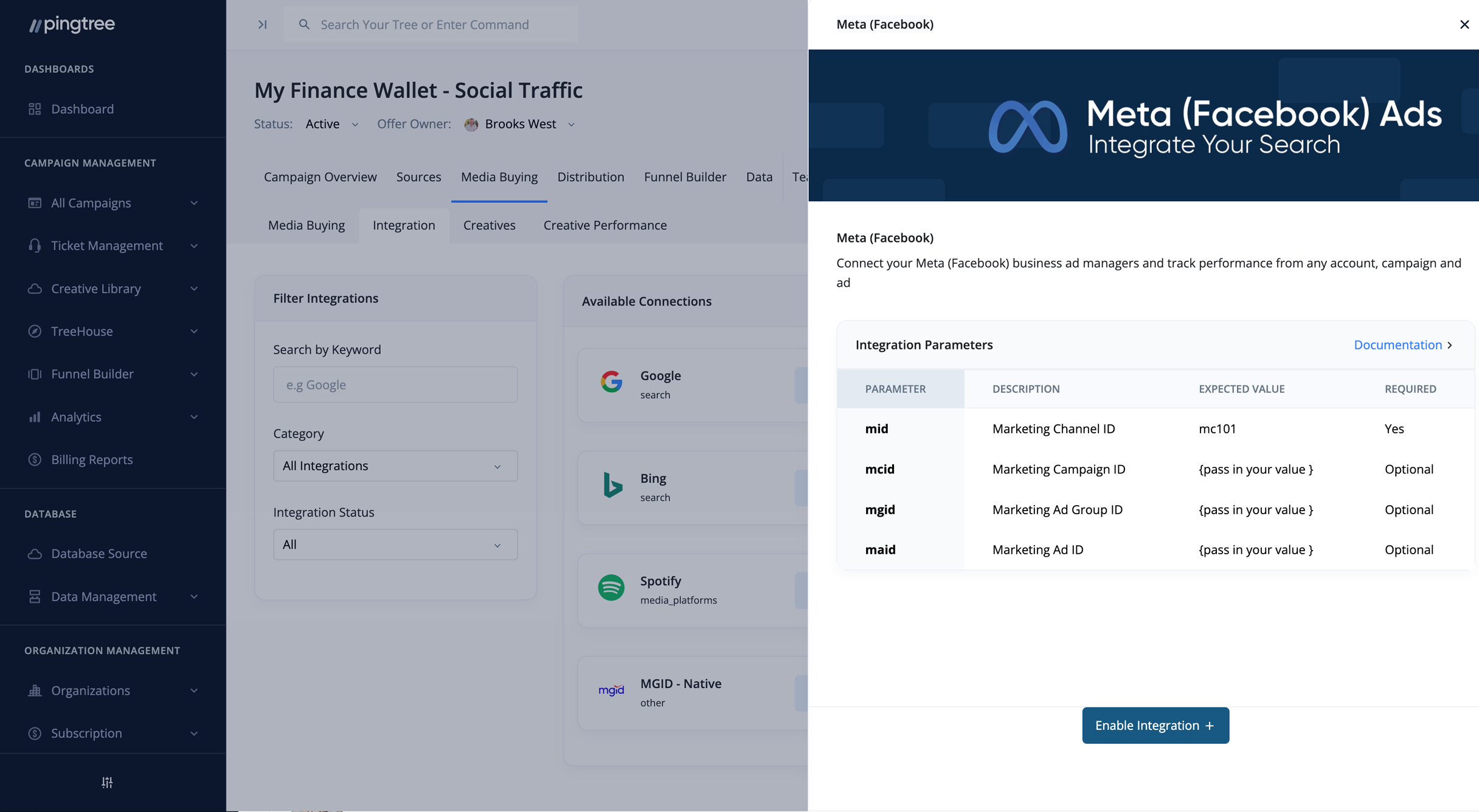Click the Ticket Management headset icon
Viewport: 1479px width, 812px height.
[x=35, y=246]
